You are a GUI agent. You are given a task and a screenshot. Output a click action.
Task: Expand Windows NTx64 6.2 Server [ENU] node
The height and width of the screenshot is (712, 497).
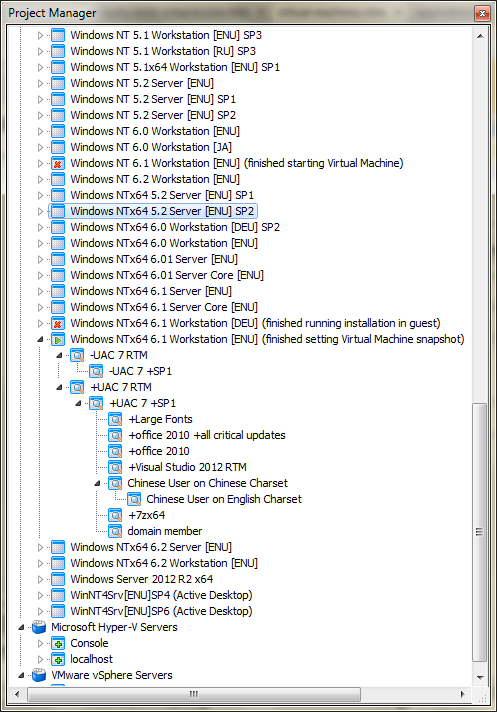[40, 547]
